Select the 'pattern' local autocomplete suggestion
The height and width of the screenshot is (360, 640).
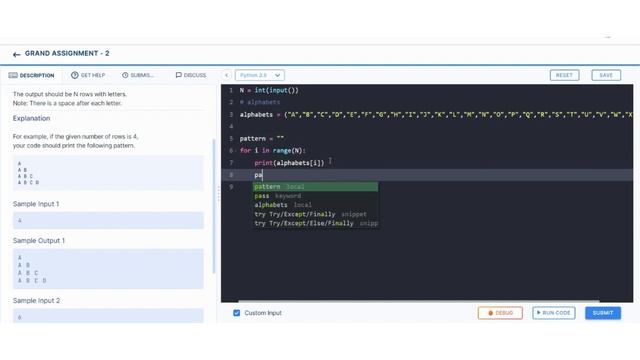point(315,187)
